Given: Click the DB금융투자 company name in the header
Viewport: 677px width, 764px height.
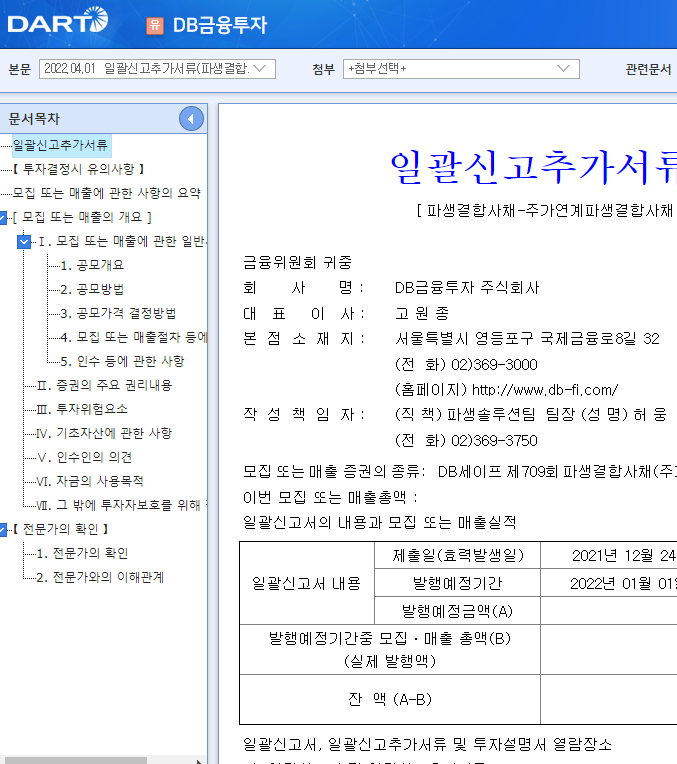Looking at the screenshot, I should coord(220,25).
